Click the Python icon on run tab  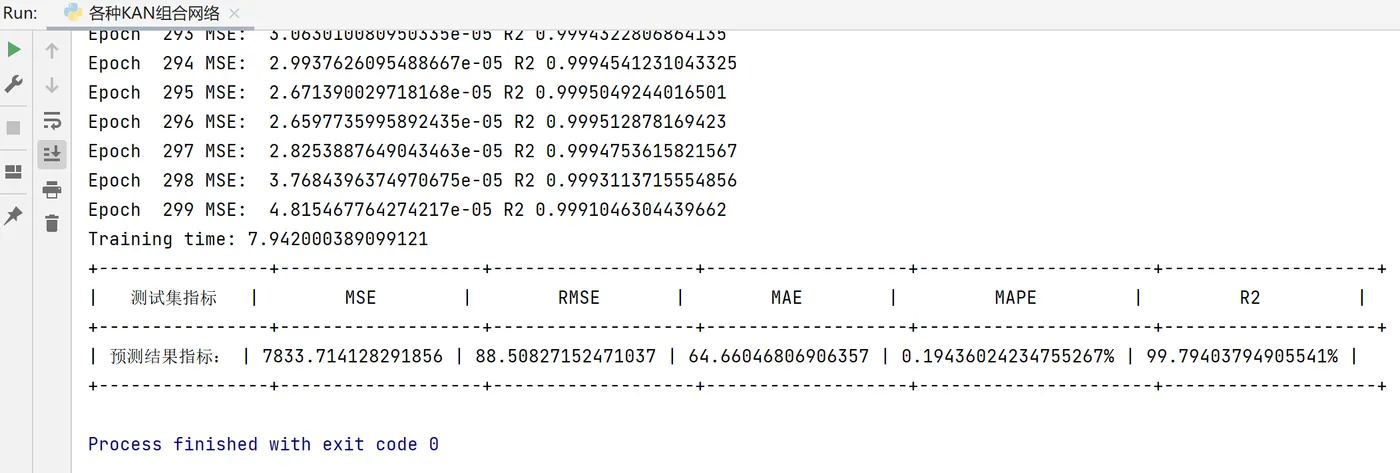point(74,13)
